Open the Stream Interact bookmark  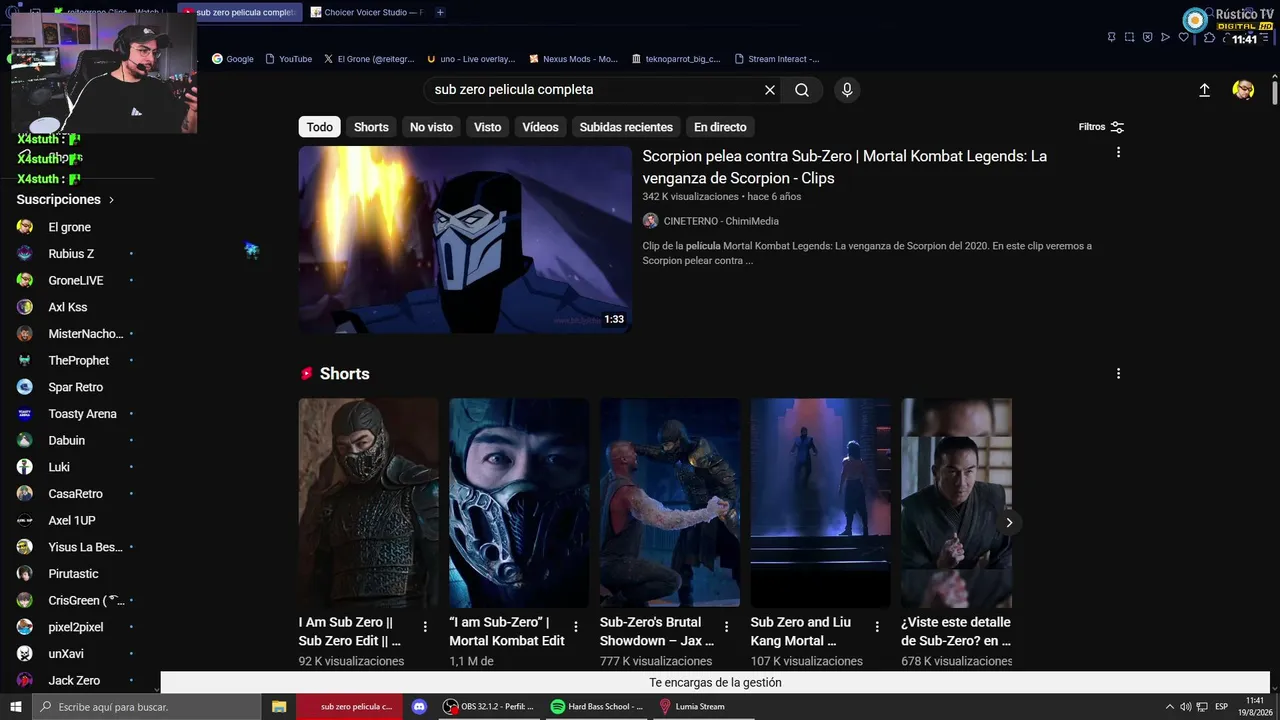coord(777,59)
